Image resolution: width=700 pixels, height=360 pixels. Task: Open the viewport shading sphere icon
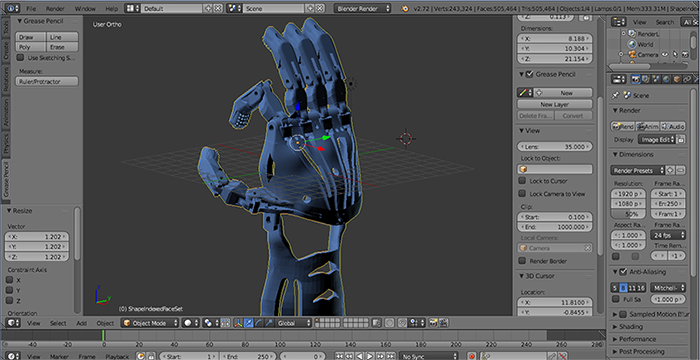click(190, 322)
